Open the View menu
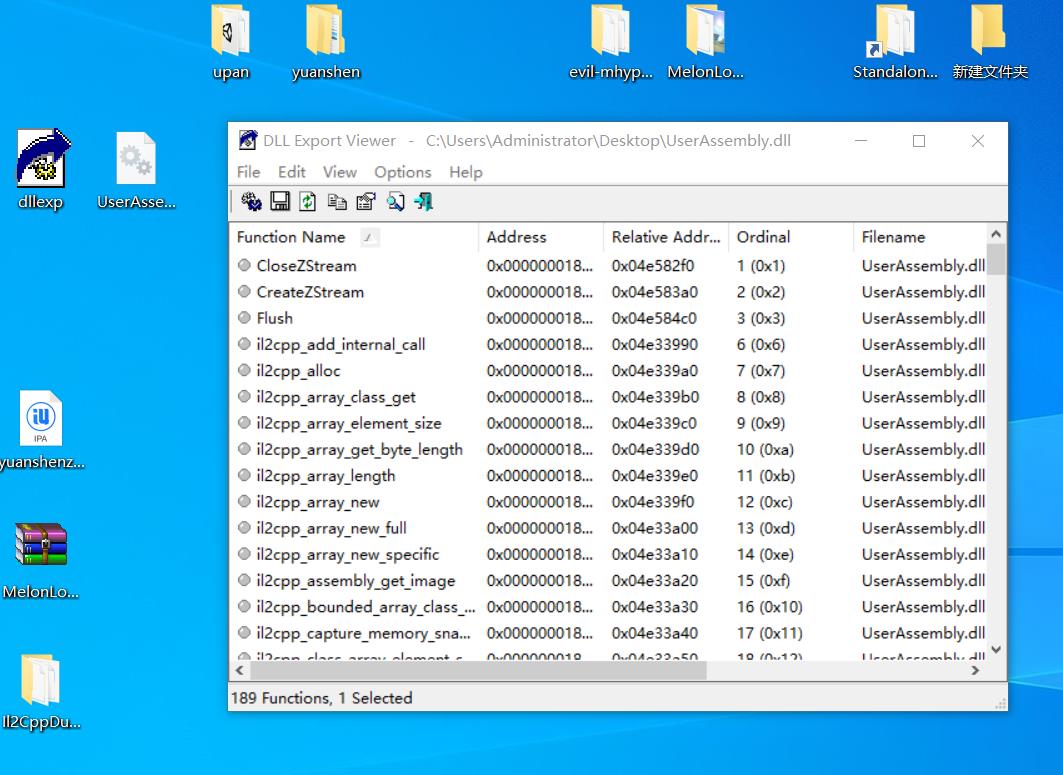Viewport: 1063px width, 775px height. (x=340, y=172)
